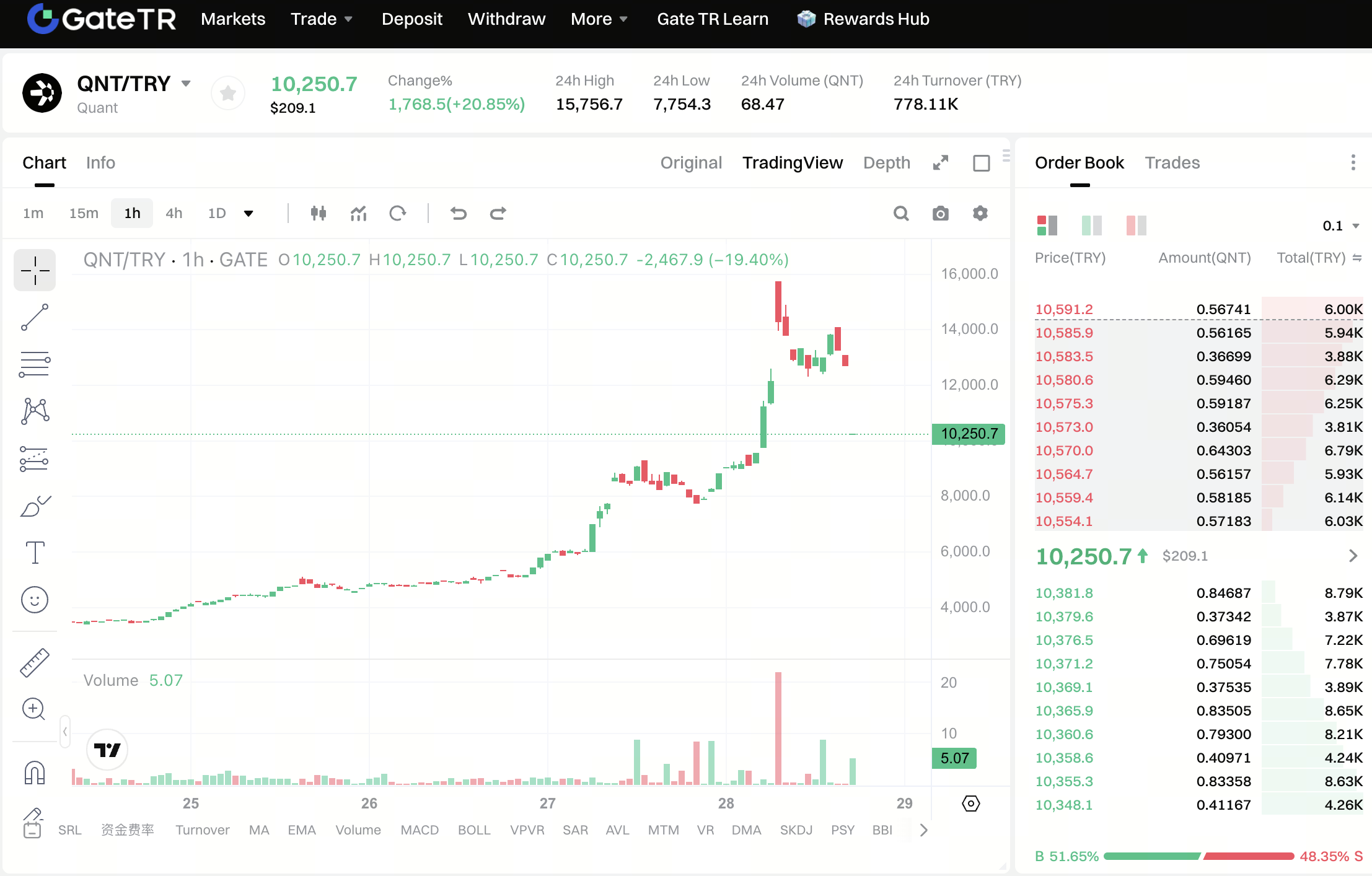
Task: Select the ruler measure tool
Action: click(35, 663)
